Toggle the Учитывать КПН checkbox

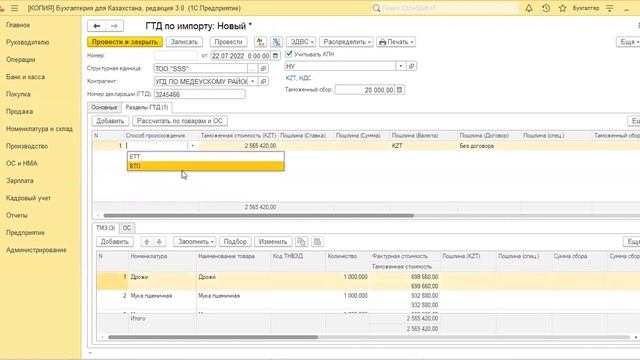pyautogui.click(x=289, y=54)
